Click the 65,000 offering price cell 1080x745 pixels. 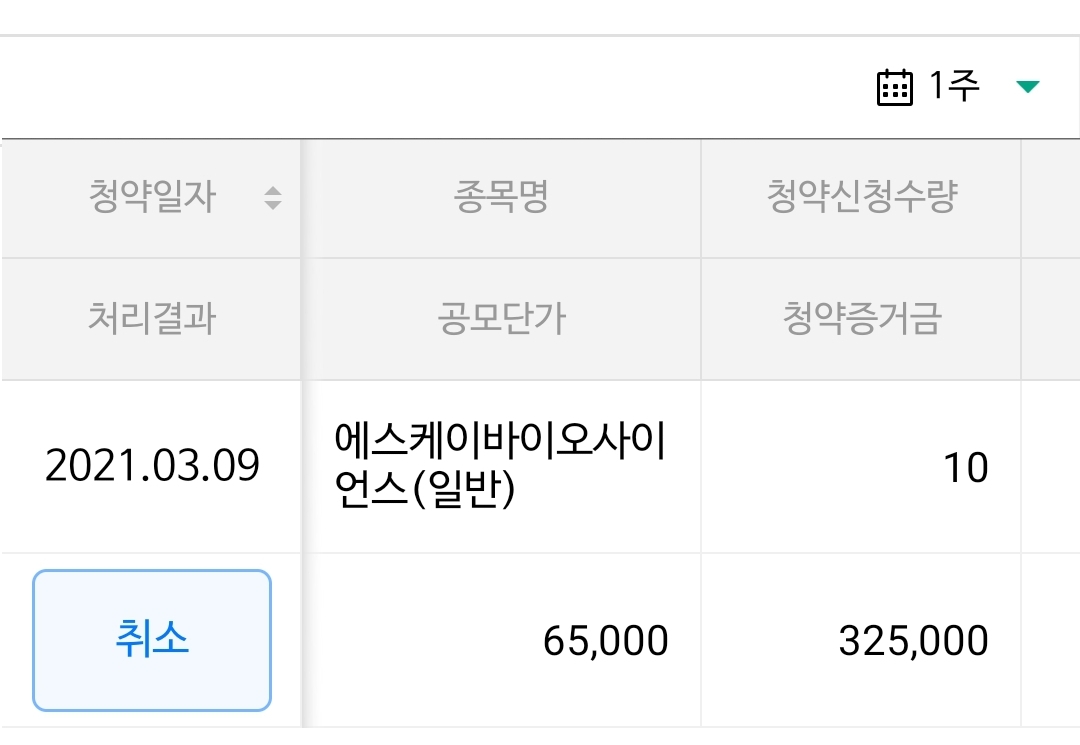pos(605,641)
